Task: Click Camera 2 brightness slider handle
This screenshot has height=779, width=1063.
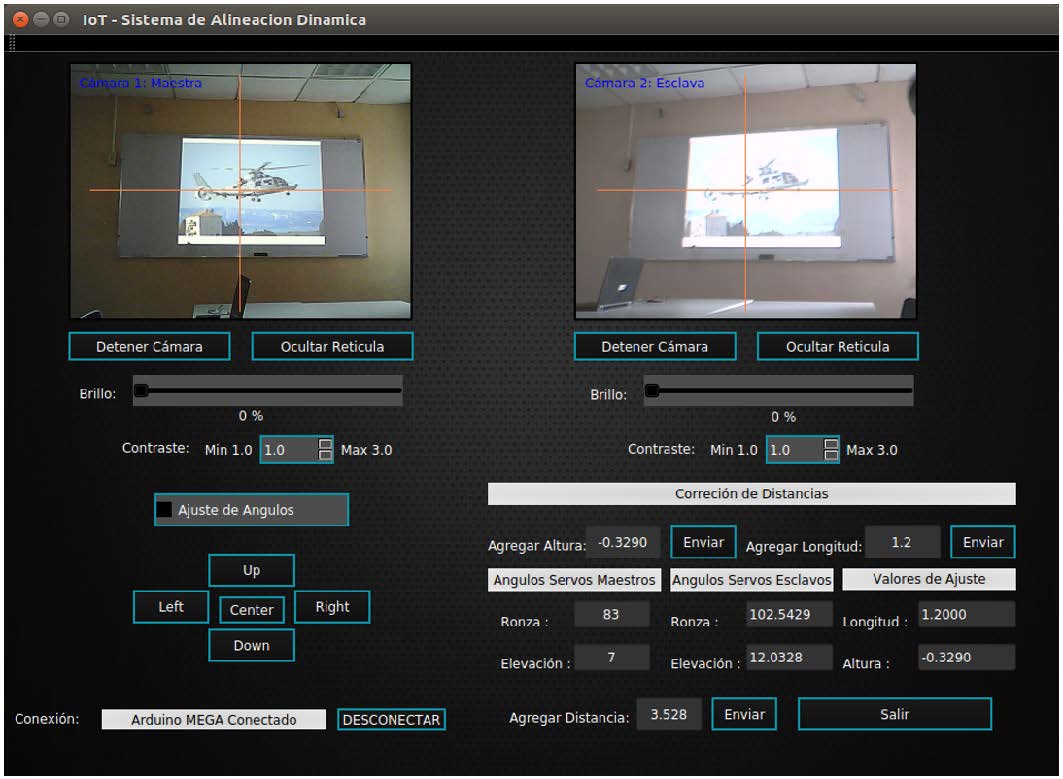Action: (652, 391)
